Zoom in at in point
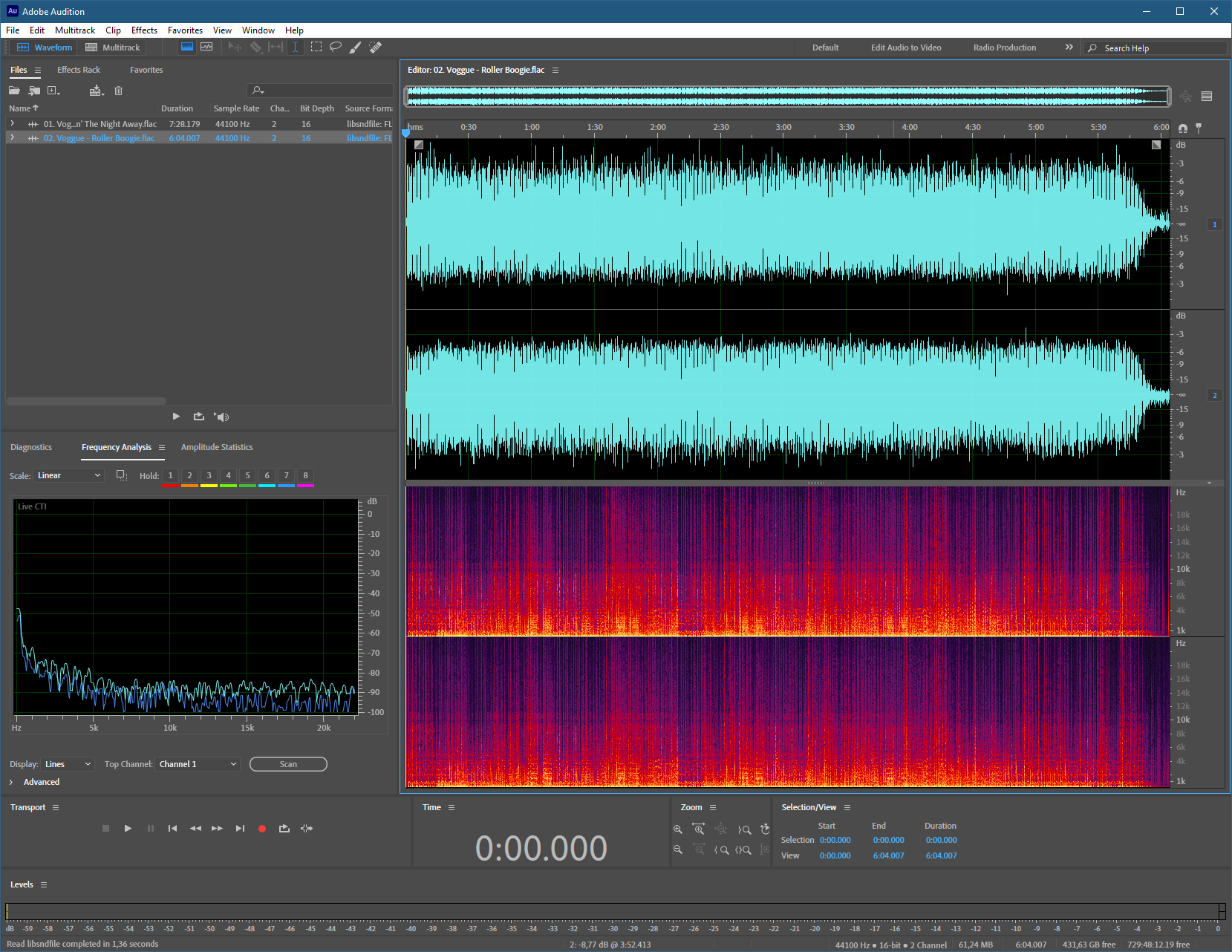This screenshot has height=952, width=1232. (x=721, y=850)
